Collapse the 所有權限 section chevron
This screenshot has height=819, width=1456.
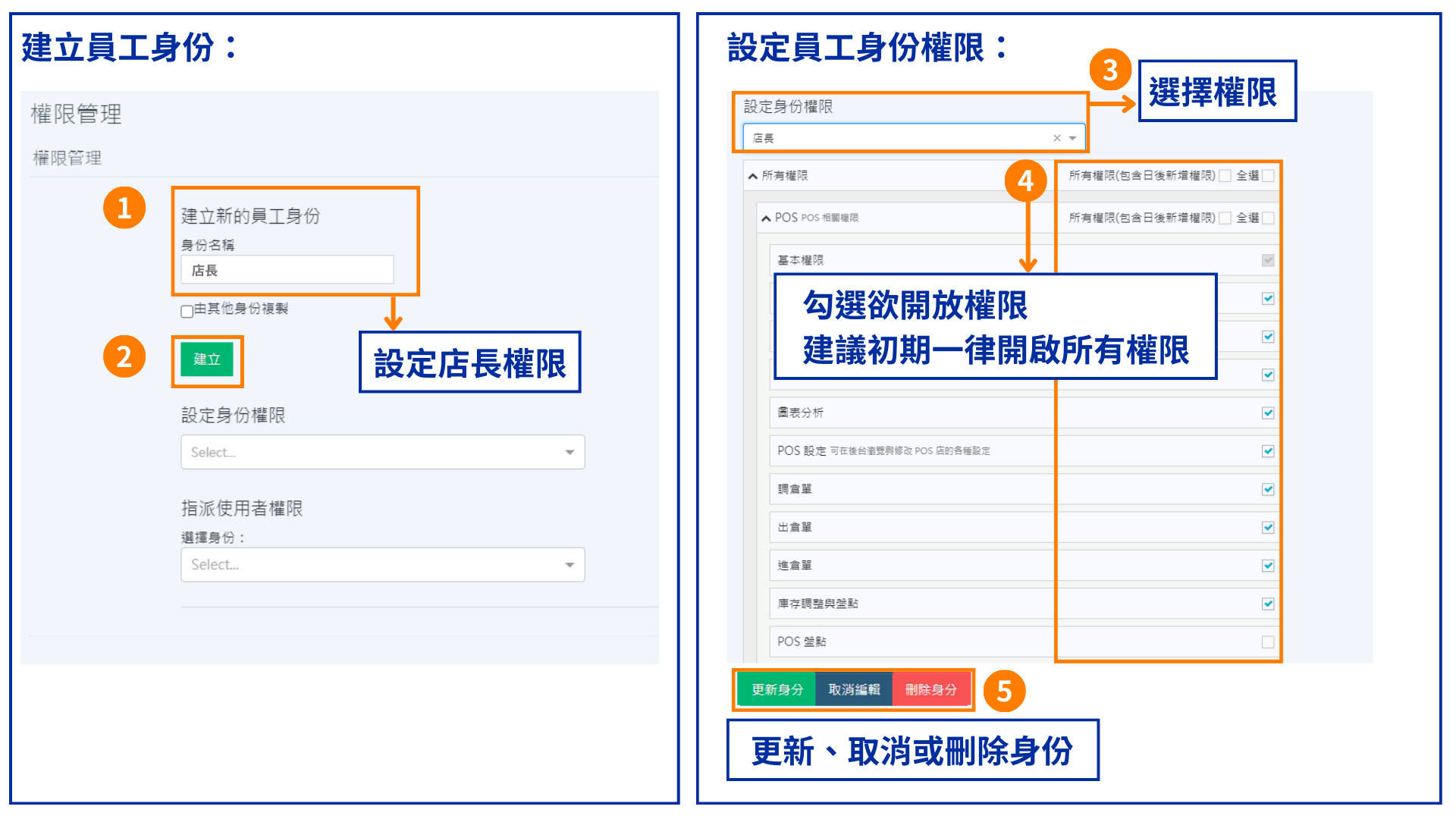(752, 176)
